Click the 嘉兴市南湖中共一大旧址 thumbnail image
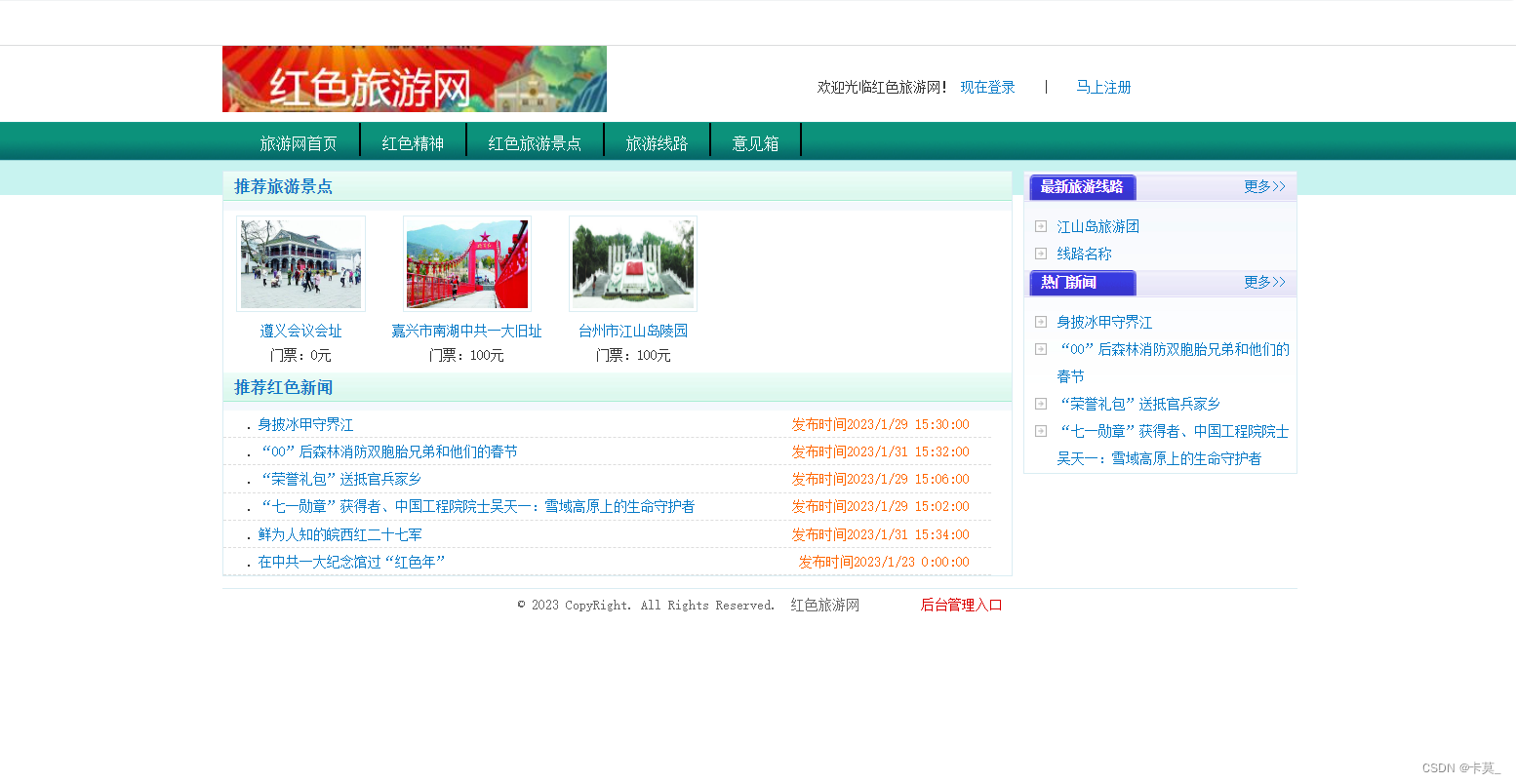This screenshot has height=784, width=1516. coord(466,263)
